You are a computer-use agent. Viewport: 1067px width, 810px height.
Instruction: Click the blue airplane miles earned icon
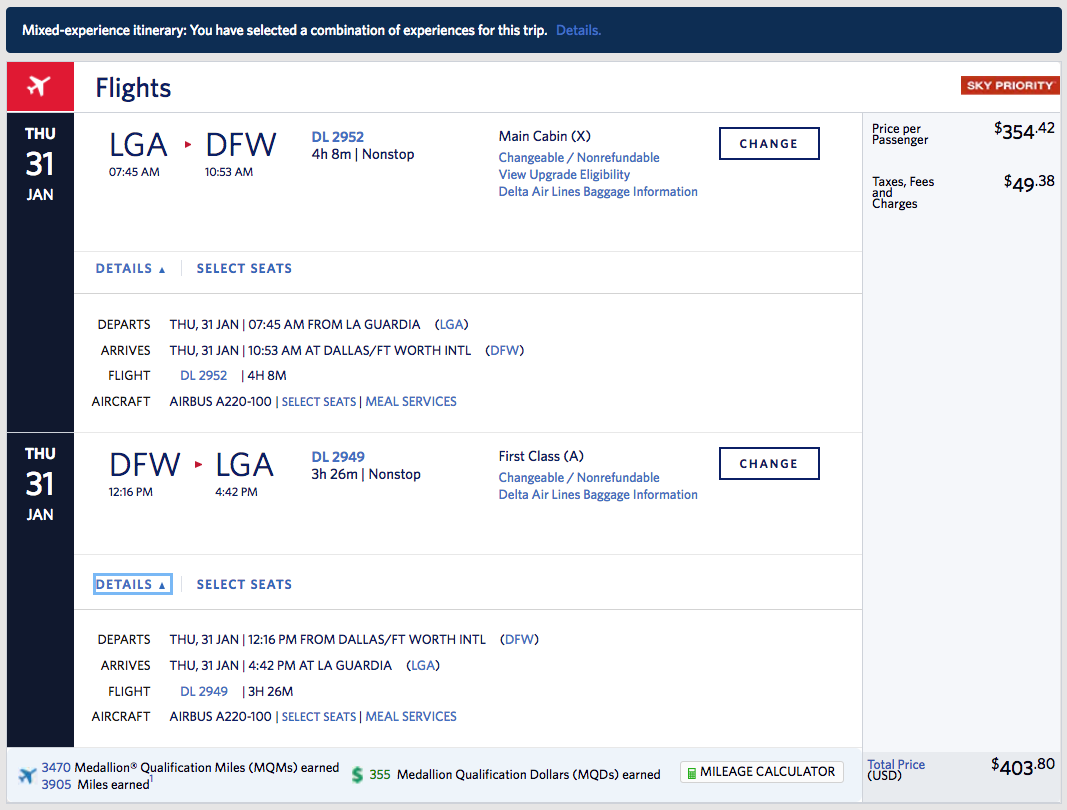click(27, 775)
